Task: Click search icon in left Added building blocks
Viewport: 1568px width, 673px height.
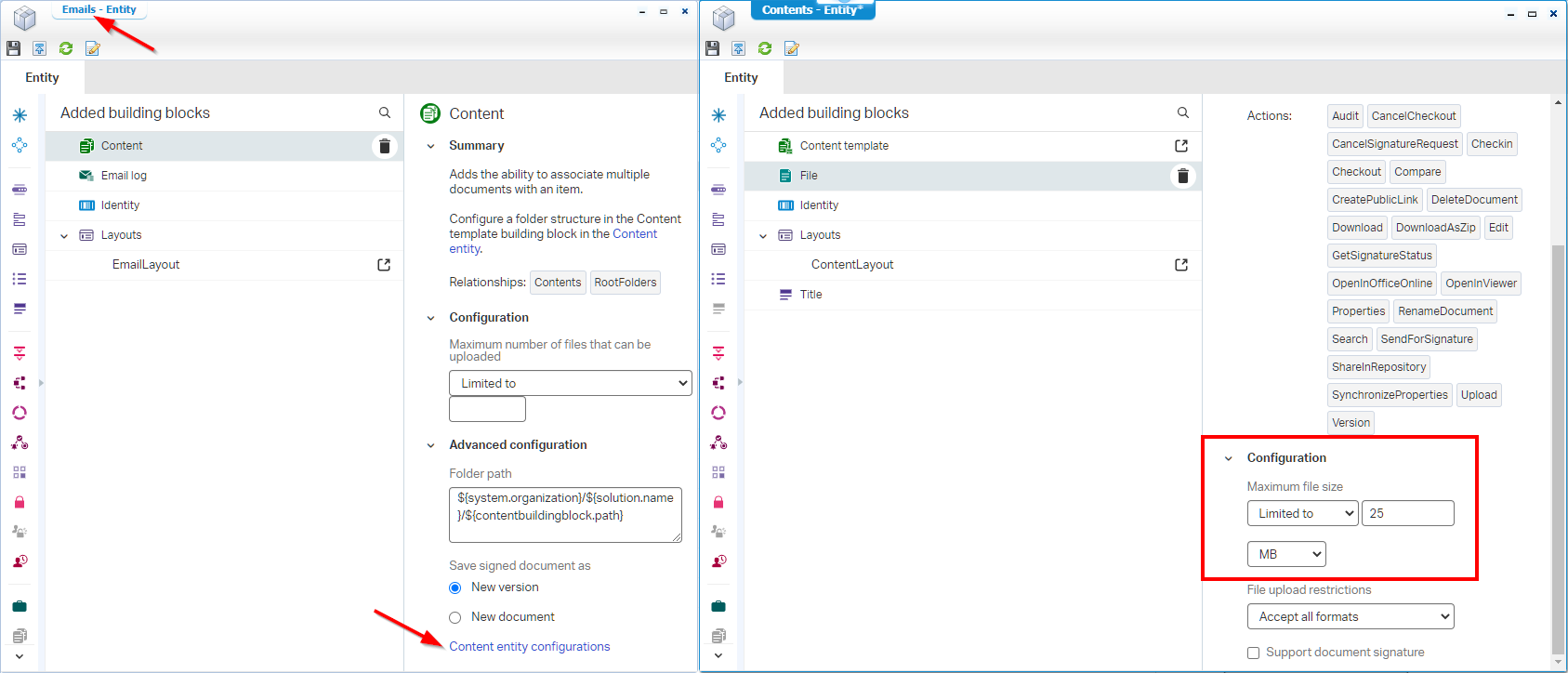Action: point(384,112)
